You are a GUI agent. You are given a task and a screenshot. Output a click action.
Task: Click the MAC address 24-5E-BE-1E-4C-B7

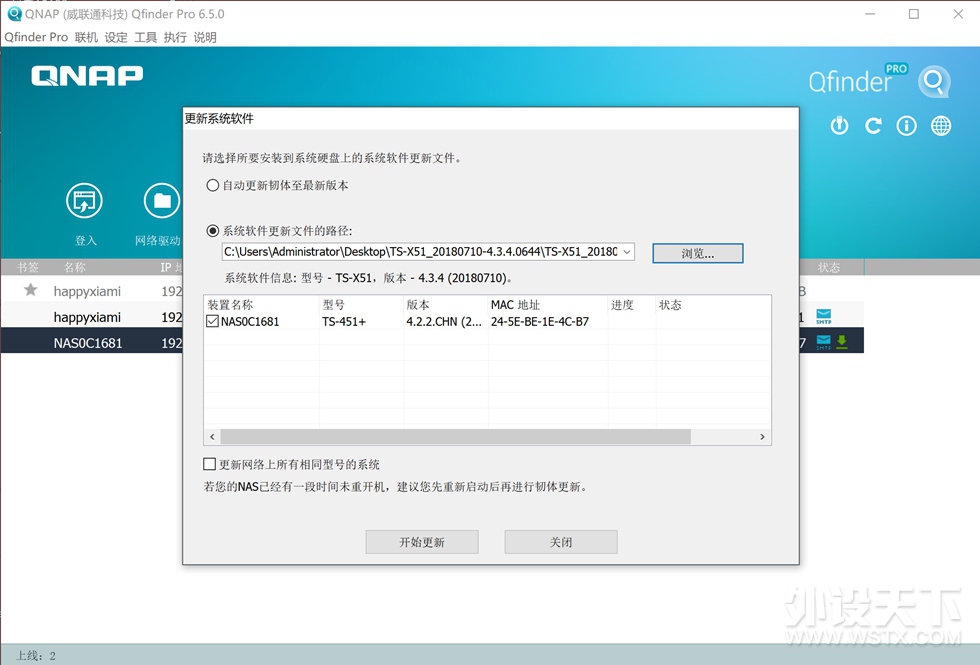pos(539,321)
